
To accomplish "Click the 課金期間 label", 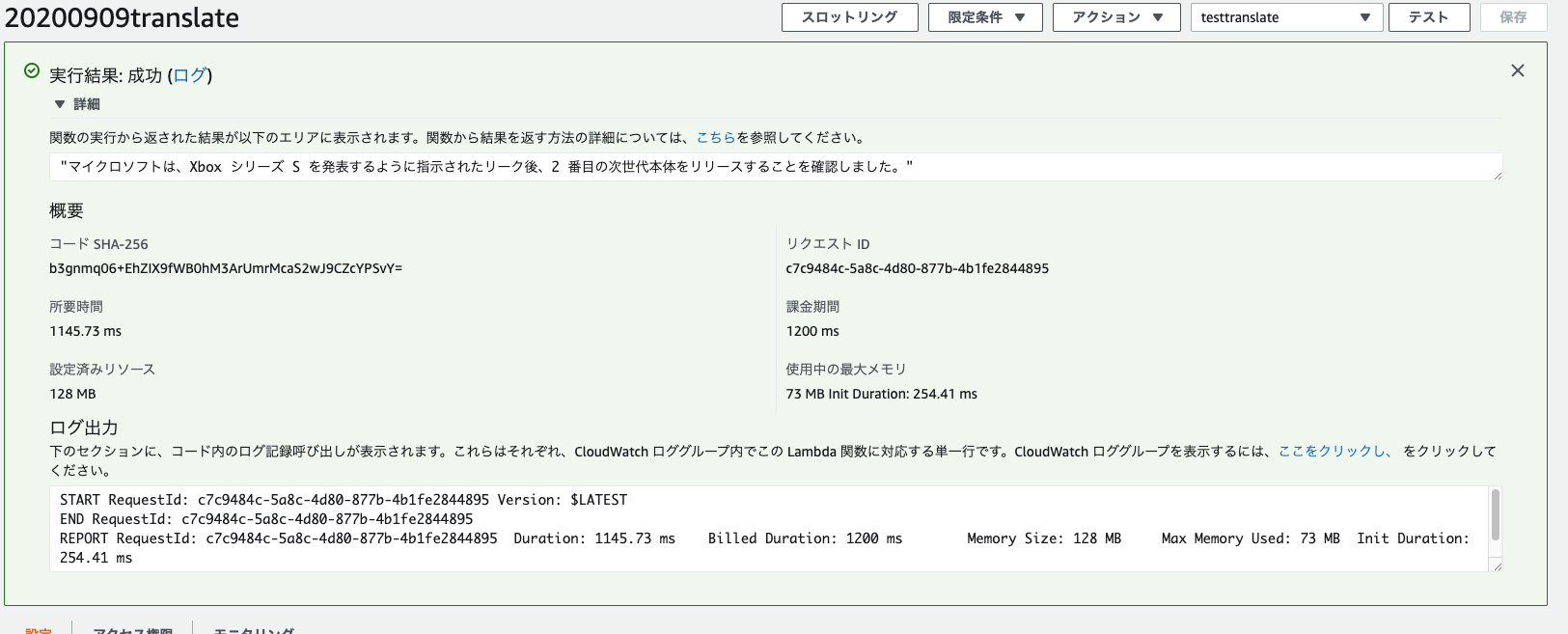I will pos(812,307).
